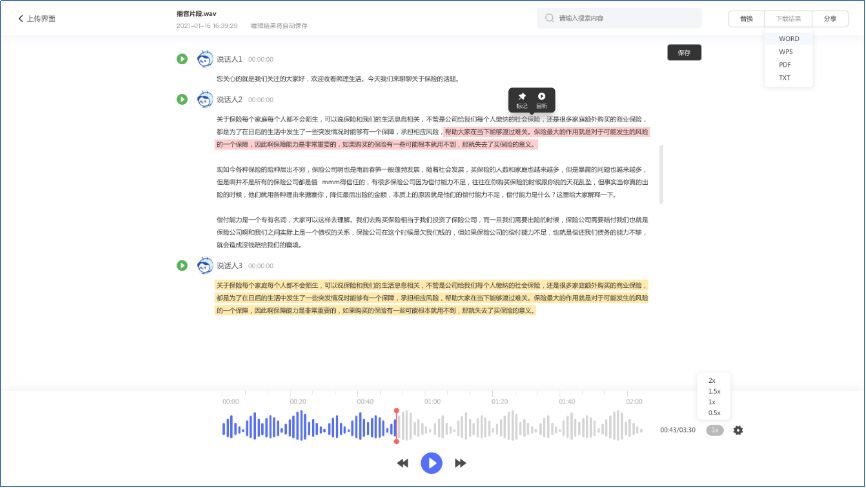
Task: Choose WORD from the download menu
Action: click(788, 39)
